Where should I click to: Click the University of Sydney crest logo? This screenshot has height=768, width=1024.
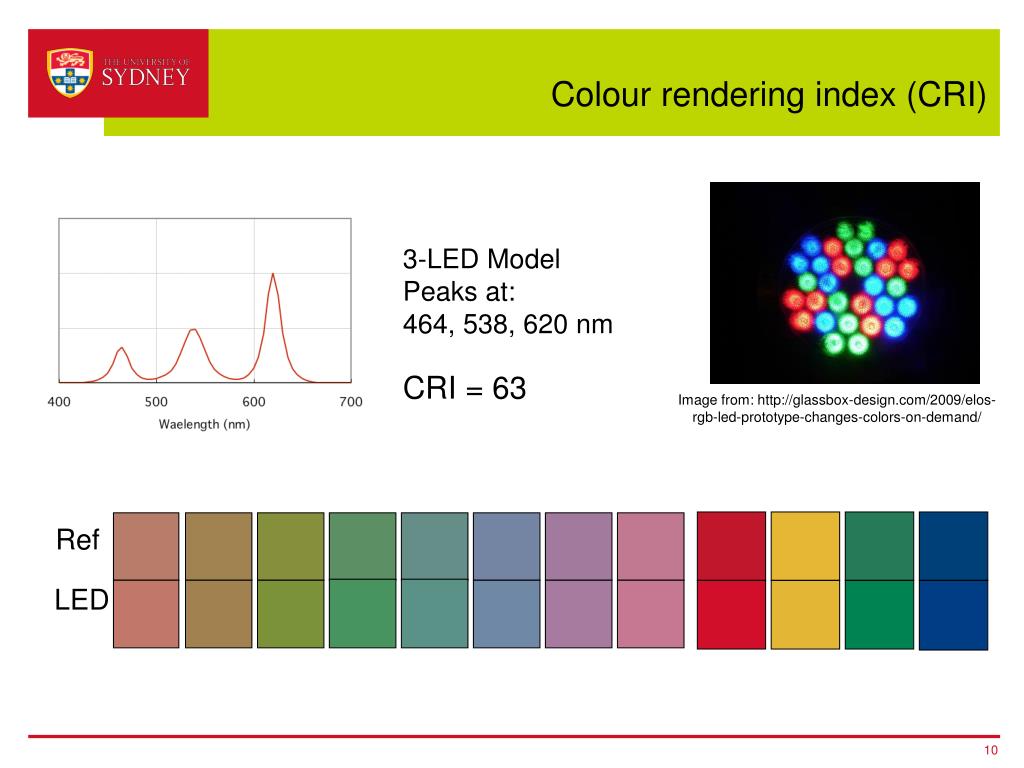tap(69, 72)
